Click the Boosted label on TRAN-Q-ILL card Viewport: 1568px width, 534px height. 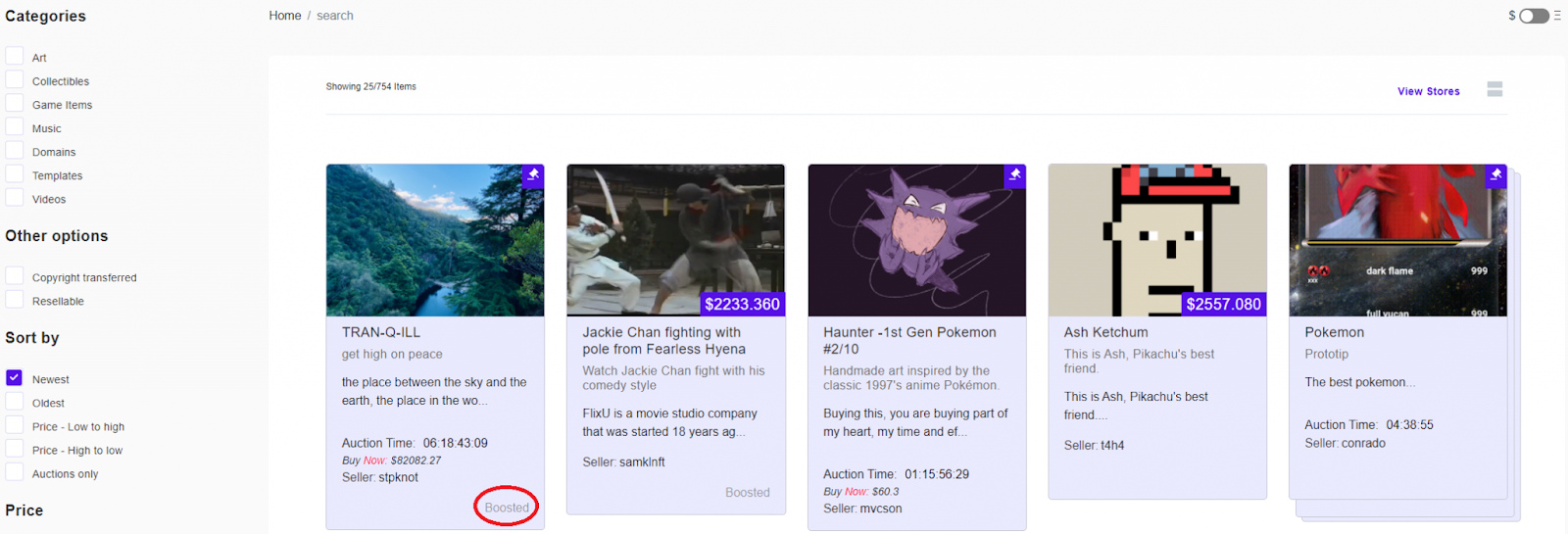[507, 508]
